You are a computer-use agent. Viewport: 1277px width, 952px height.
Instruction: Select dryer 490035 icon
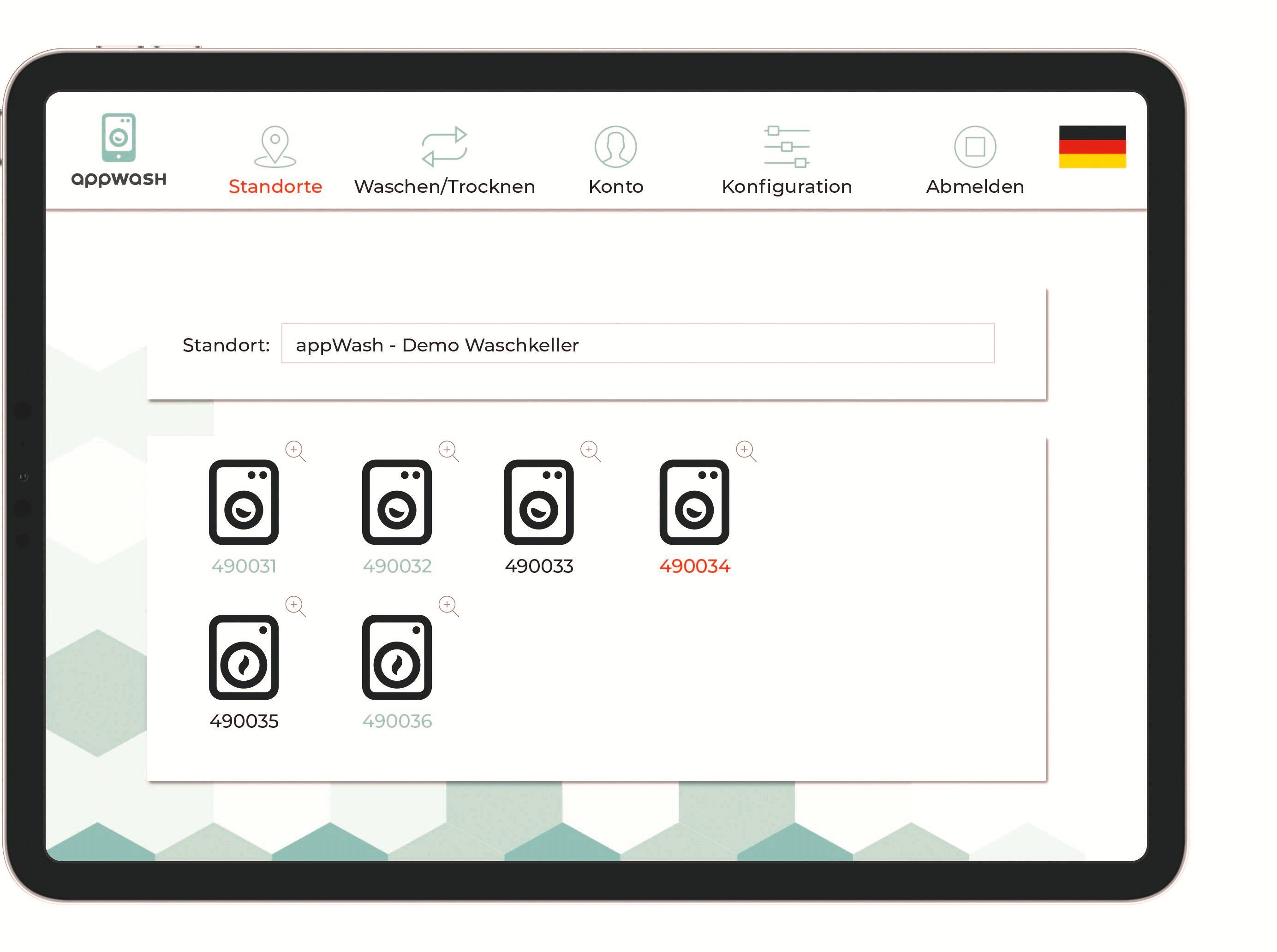tap(243, 657)
